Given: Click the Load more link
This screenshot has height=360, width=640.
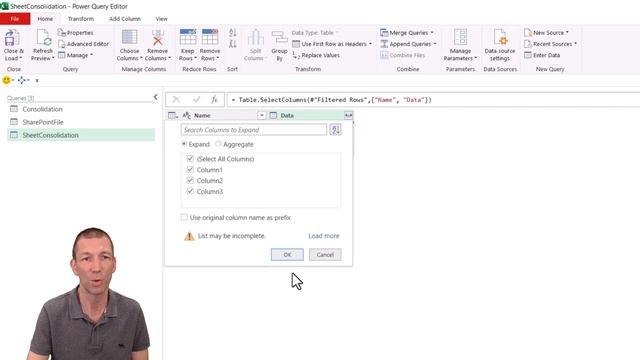Looking at the screenshot, I should coord(324,236).
